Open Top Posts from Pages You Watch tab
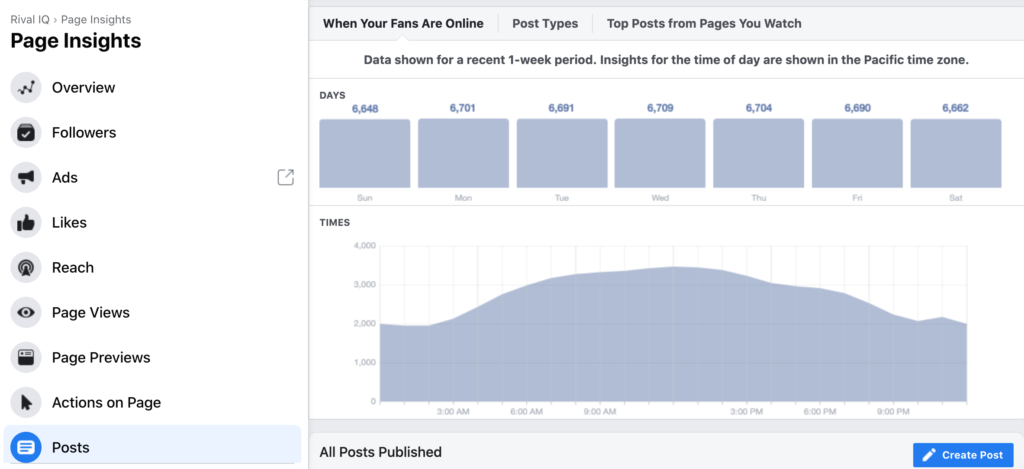This screenshot has width=1024, height=469. click(704, 24)
